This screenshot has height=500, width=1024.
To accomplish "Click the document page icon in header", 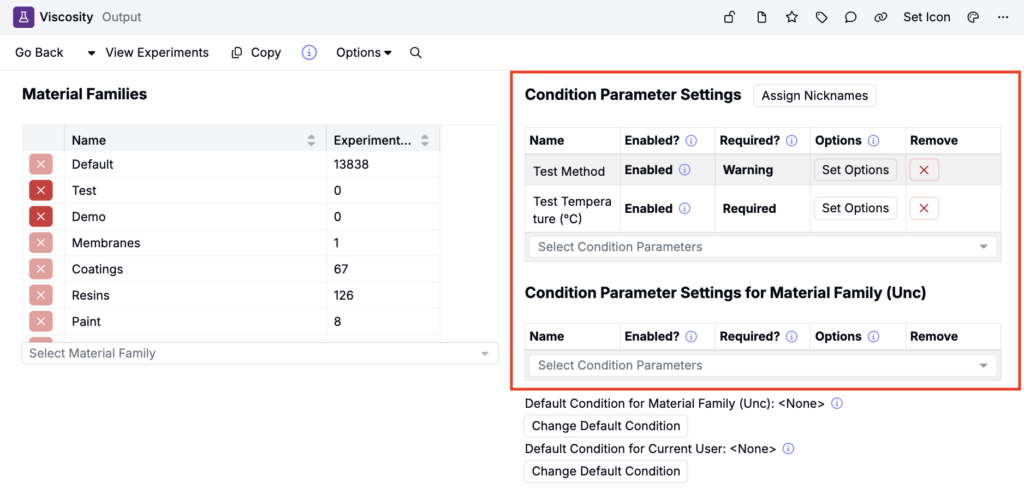I will (761, 18).
